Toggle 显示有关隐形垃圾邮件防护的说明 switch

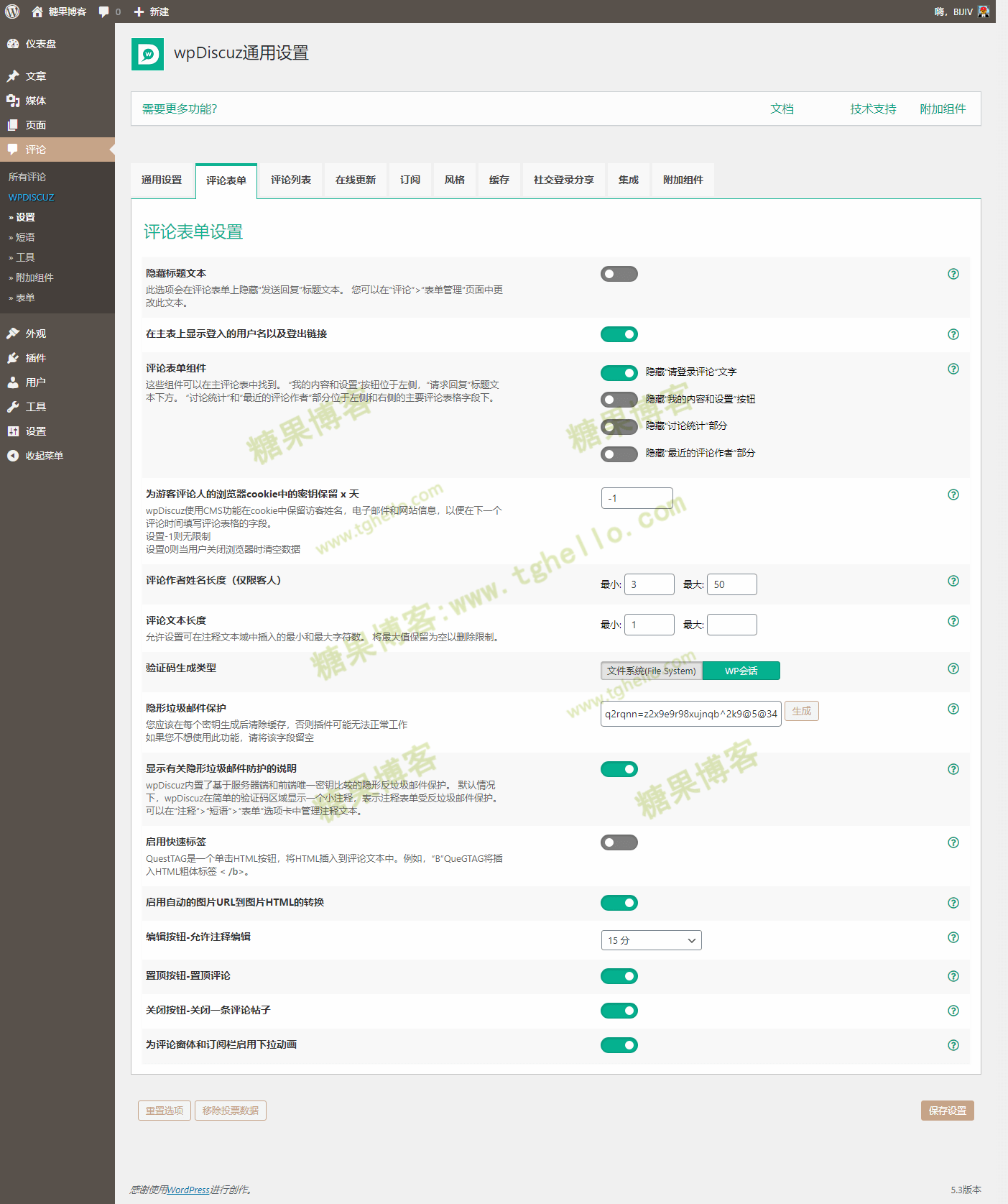619,769
